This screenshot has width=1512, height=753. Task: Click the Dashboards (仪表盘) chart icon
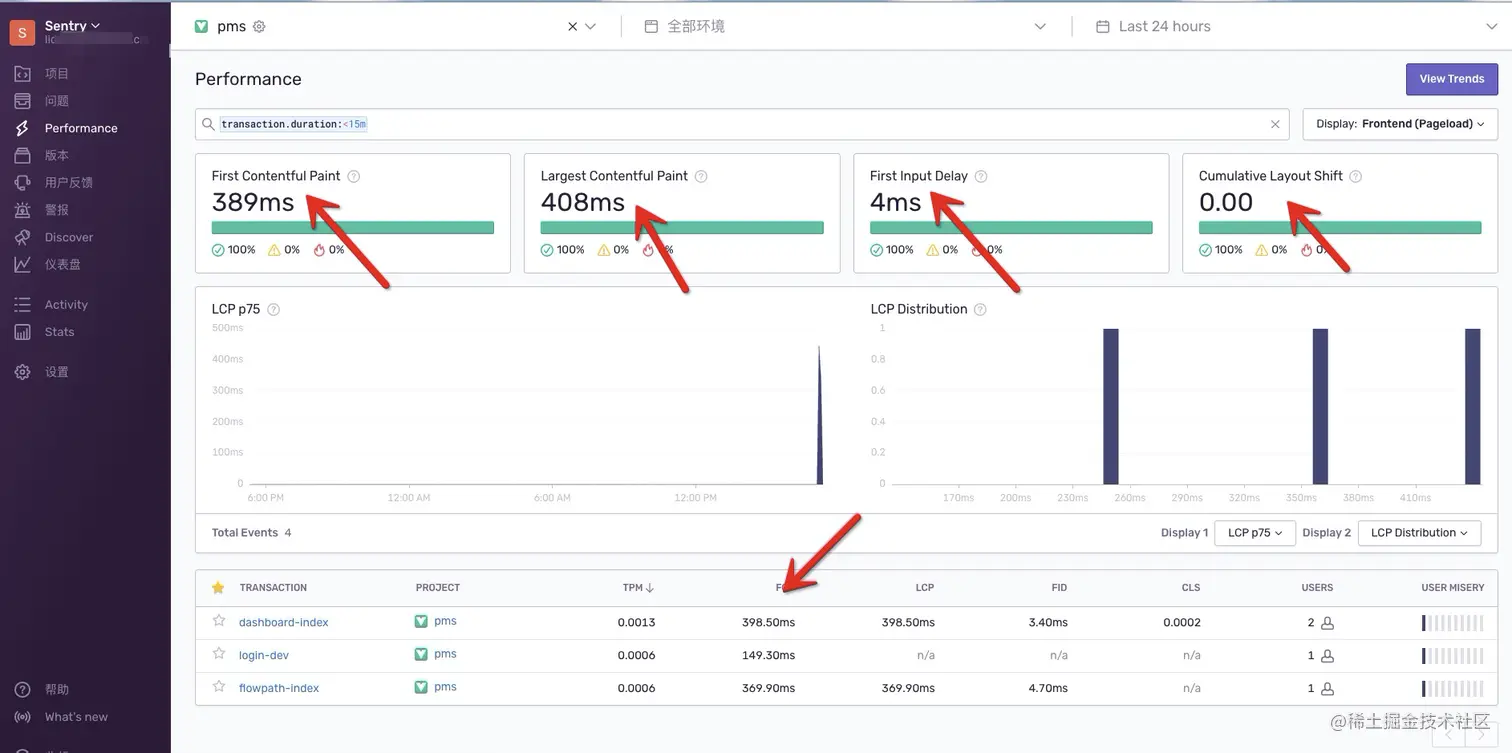click(22, 264)
